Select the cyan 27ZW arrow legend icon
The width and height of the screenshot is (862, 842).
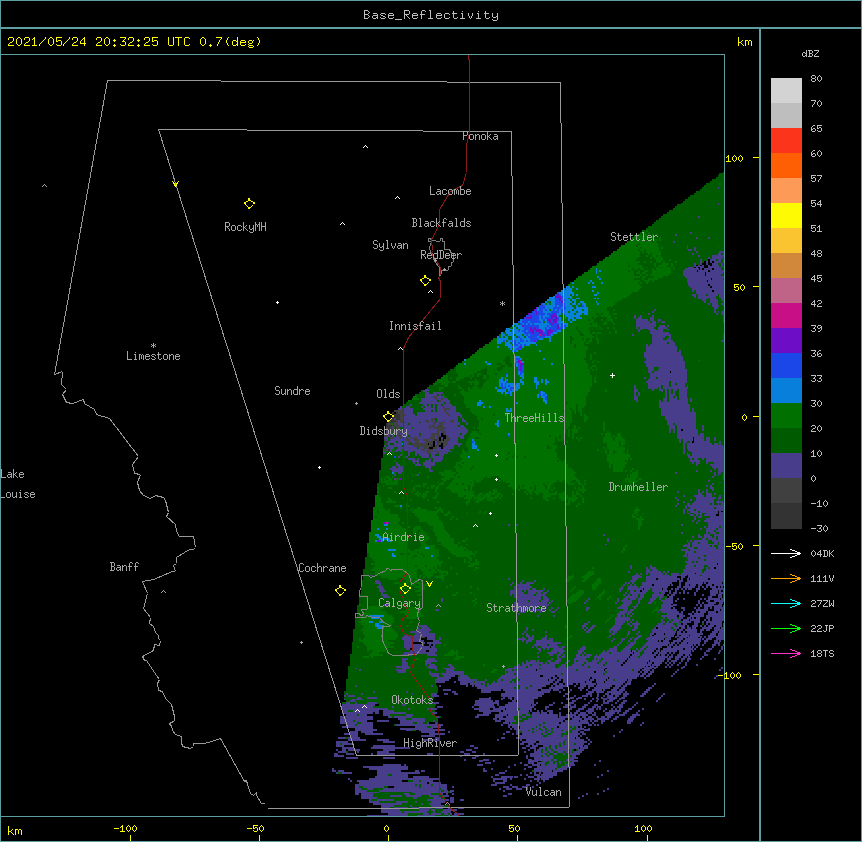coord(786,603)
